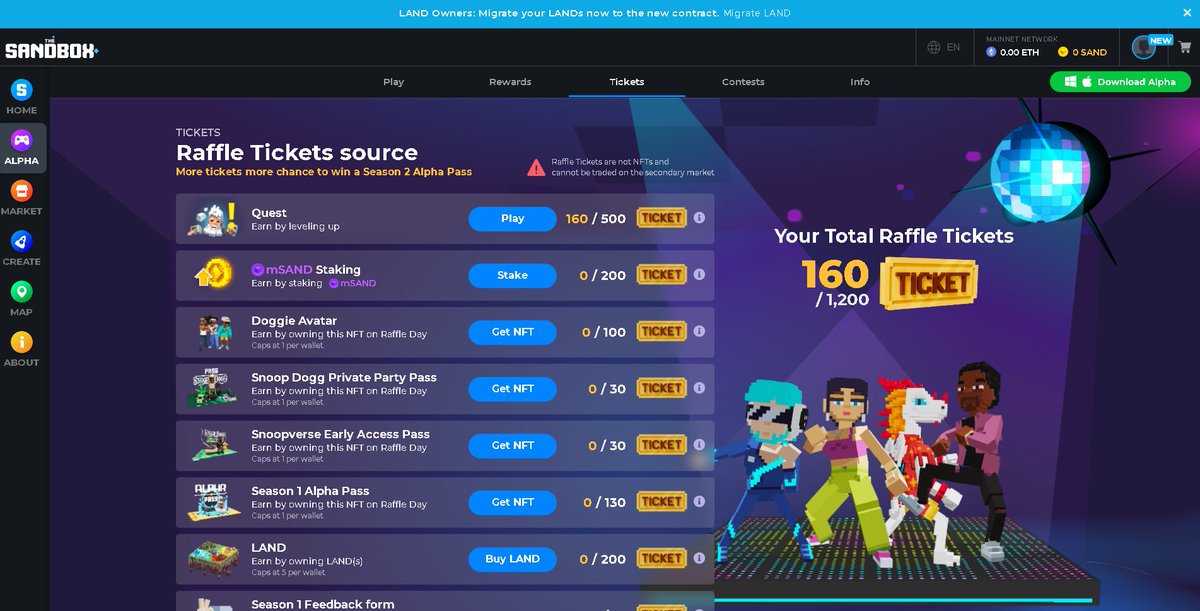Viewport: 1200px width, 611px height.
Task: Click the Quest row ticket icon
Action: click(661, 218)
